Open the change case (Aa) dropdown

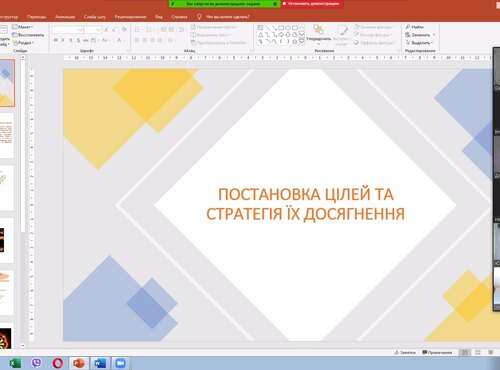pyautogui.click(x=105, y=40)
